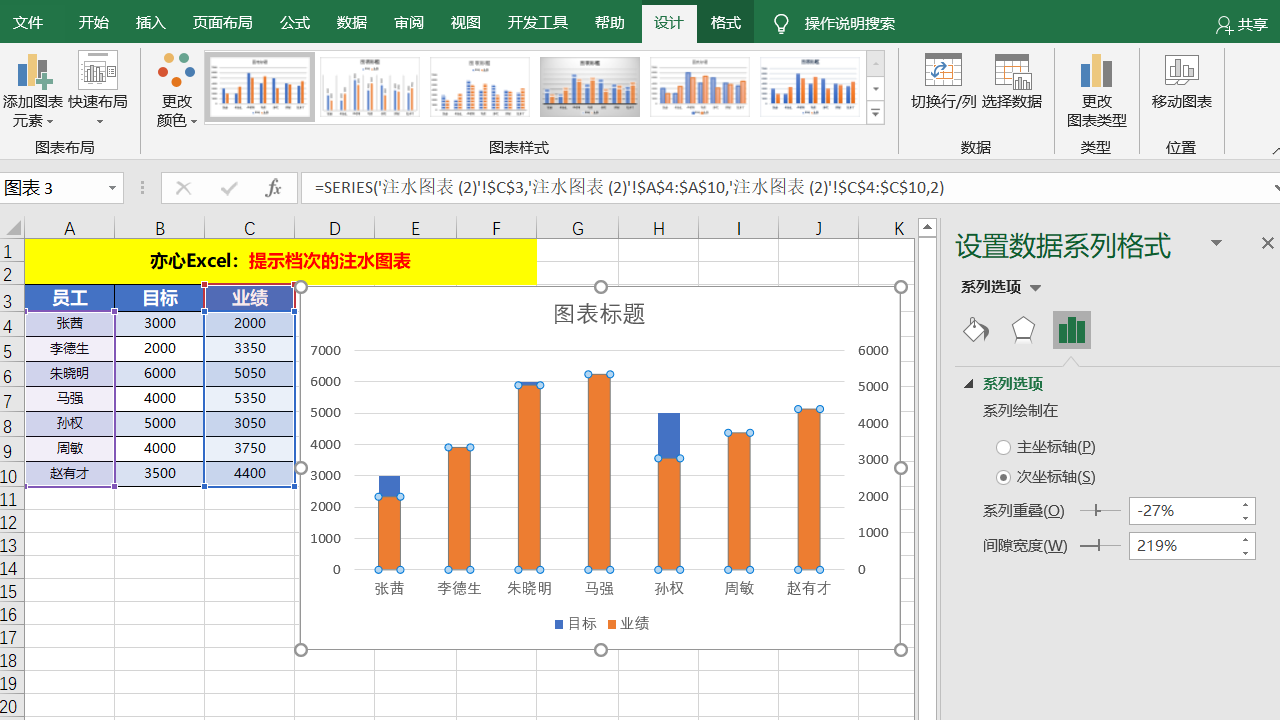The image size is (1280, 720).
Task: Switch to the 开发工具 ribbon tab
Action: (x=538, y=23)
